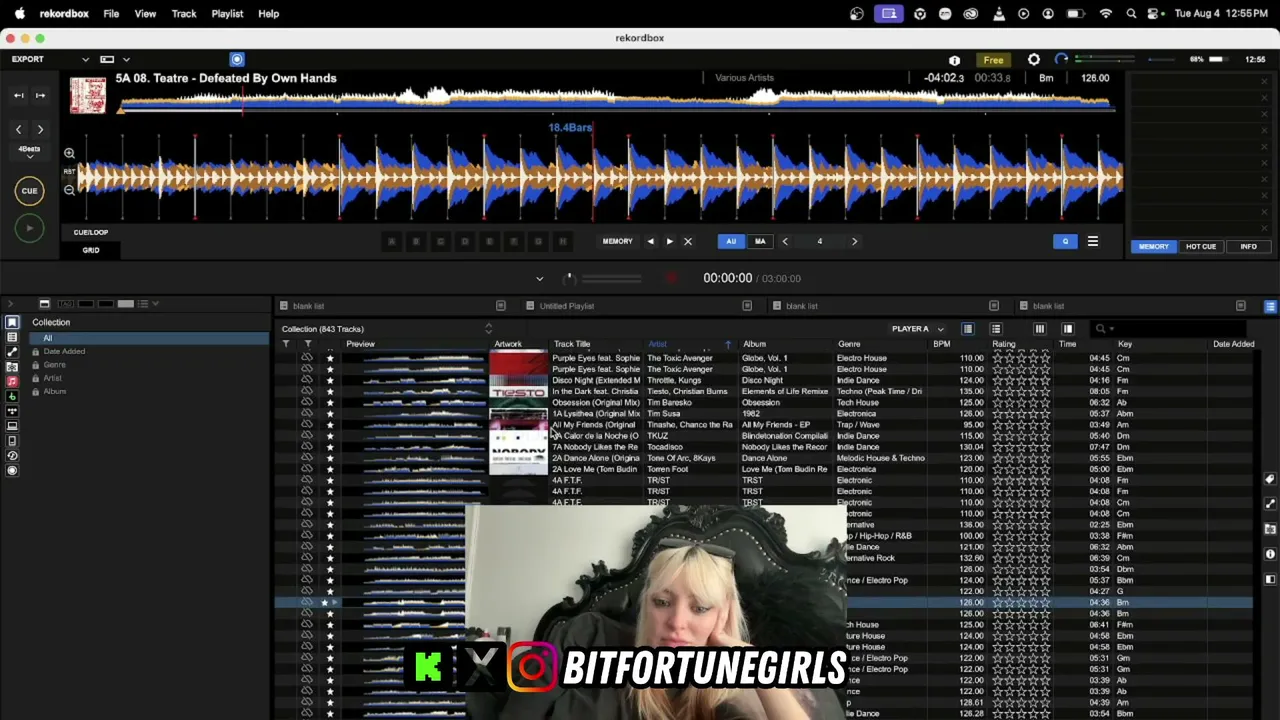The image size is (1280, 720).
Task: Click the MEMORY button beside the cue arrows
Action: pos(617,241)
